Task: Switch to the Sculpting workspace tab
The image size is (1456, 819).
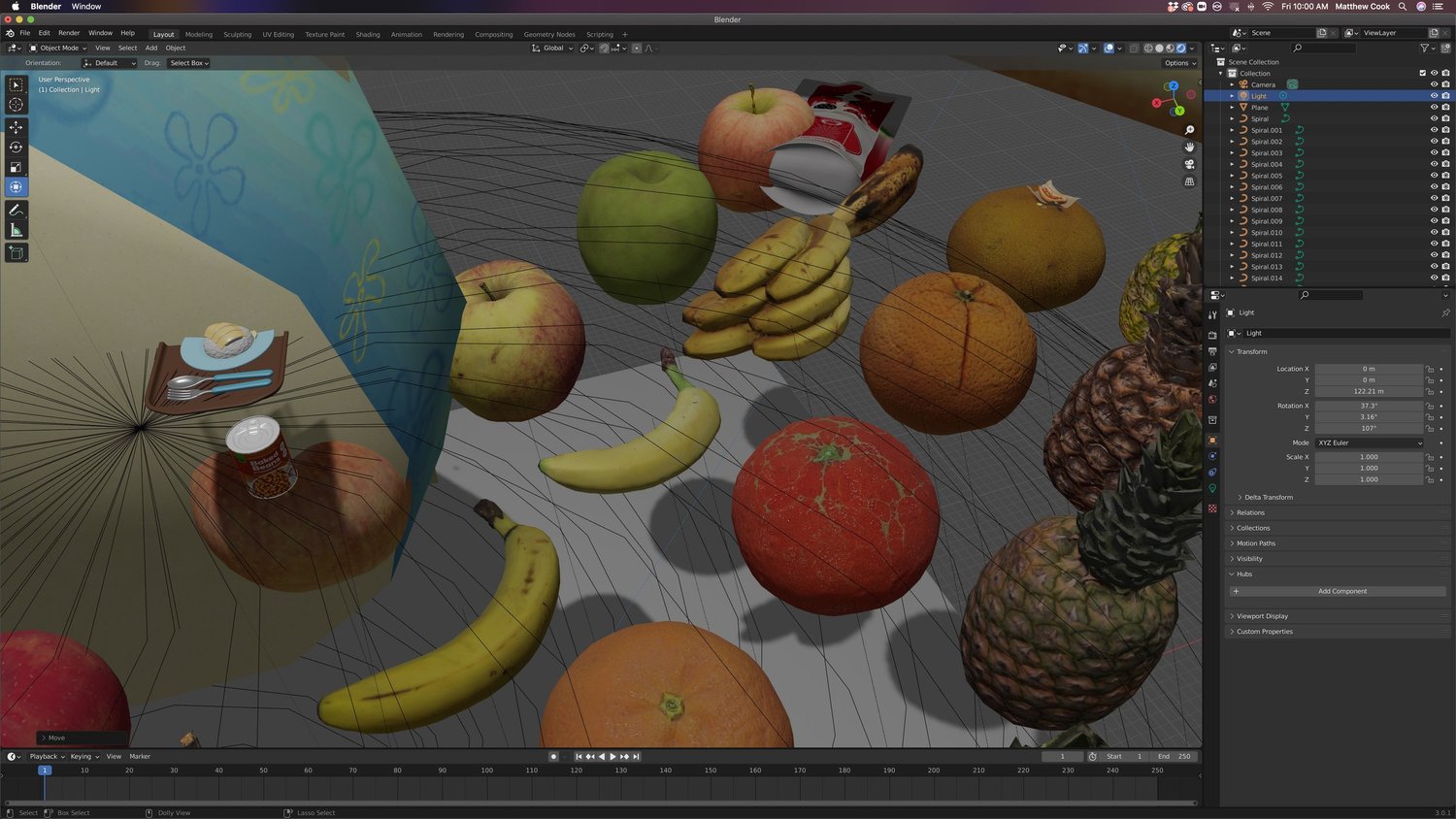Action: 237,34
